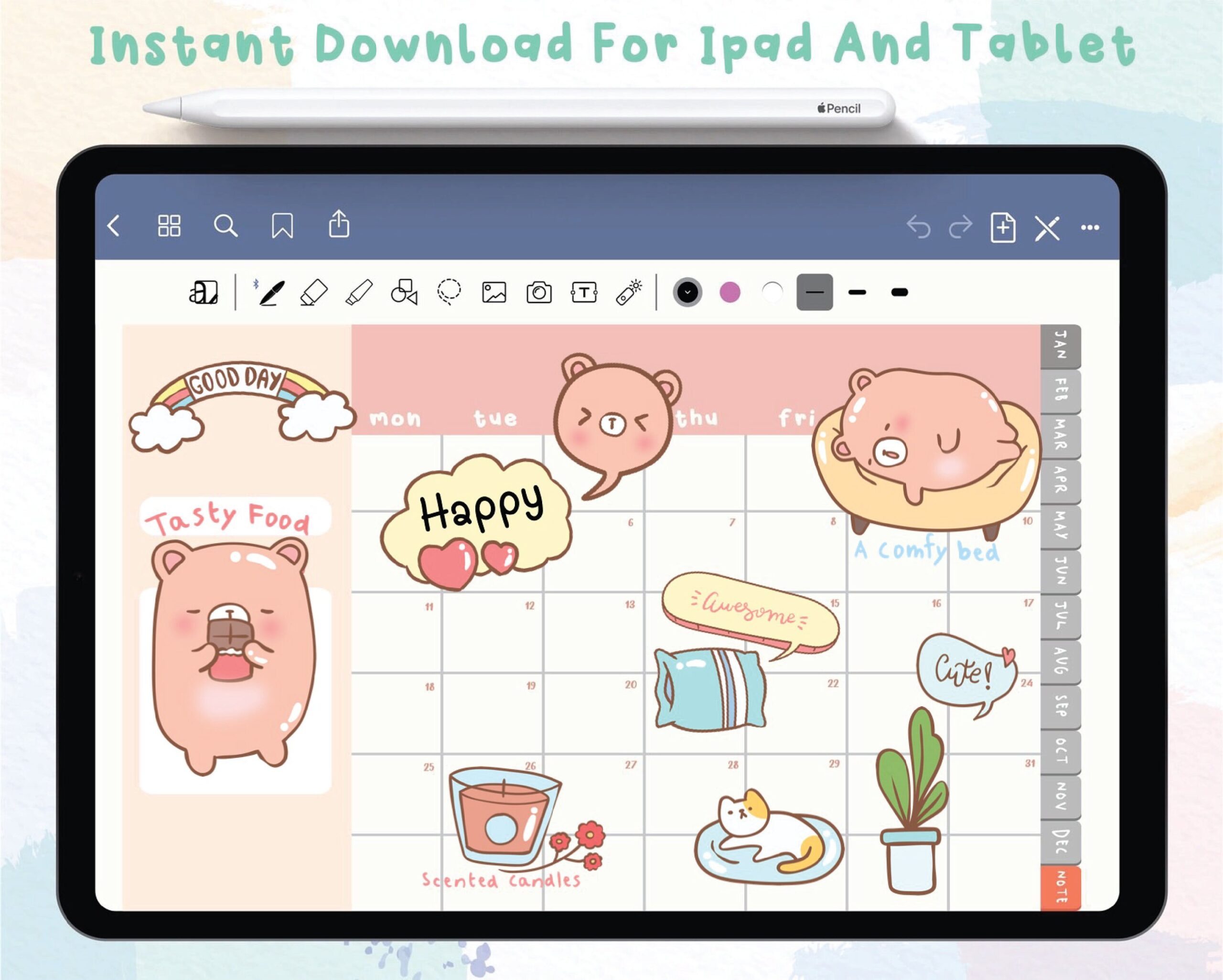Open search with the magnifier icon

tap(225, 226)
